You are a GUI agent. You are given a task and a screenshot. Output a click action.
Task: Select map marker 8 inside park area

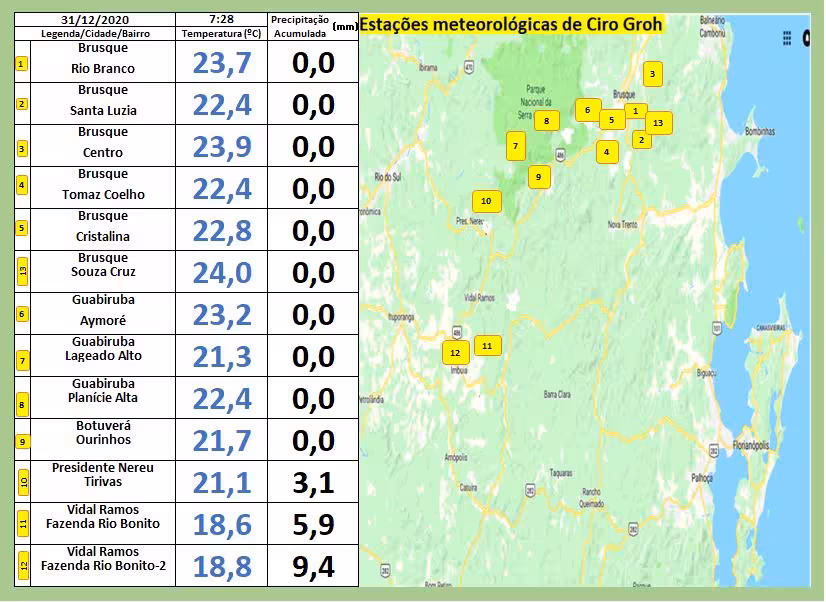547,121
